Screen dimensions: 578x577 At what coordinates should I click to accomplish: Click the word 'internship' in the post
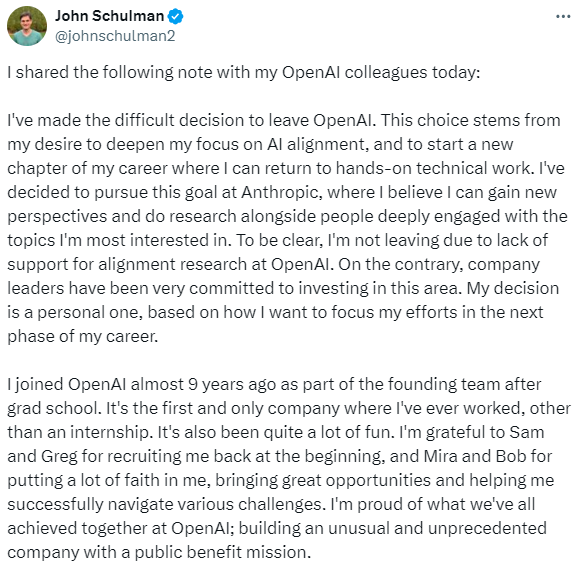click(x=111, y=432)
